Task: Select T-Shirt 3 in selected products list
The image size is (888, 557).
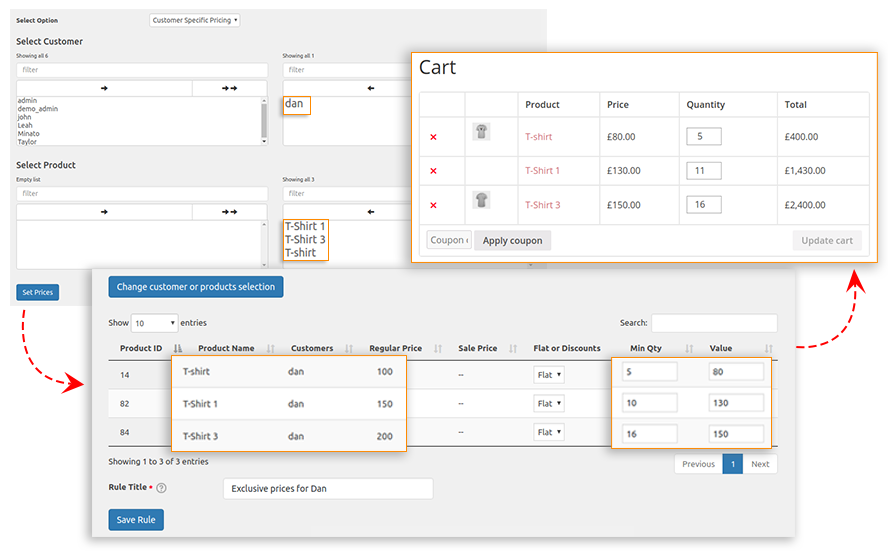Action: click(305, 239)
